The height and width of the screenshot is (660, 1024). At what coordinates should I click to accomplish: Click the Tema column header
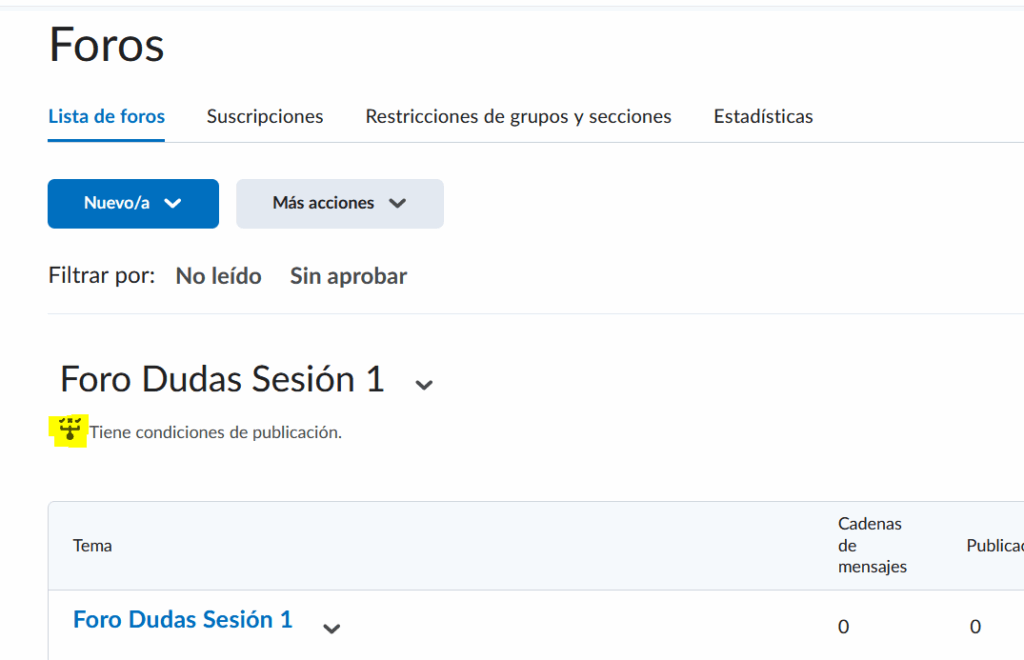tap(92, 545)
